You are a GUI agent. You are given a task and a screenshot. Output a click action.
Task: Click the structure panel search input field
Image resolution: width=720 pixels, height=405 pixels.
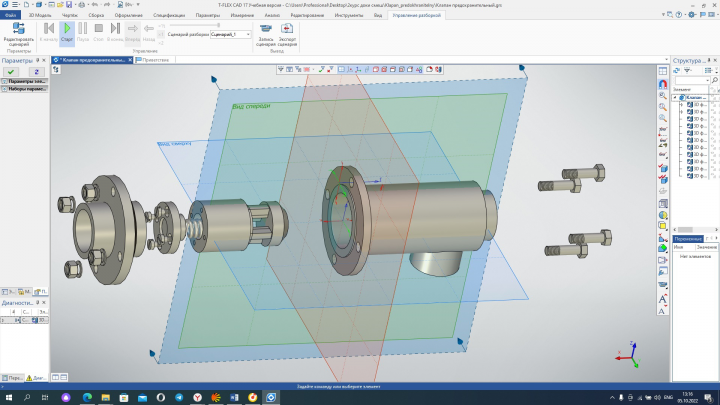tap(692, 80)
